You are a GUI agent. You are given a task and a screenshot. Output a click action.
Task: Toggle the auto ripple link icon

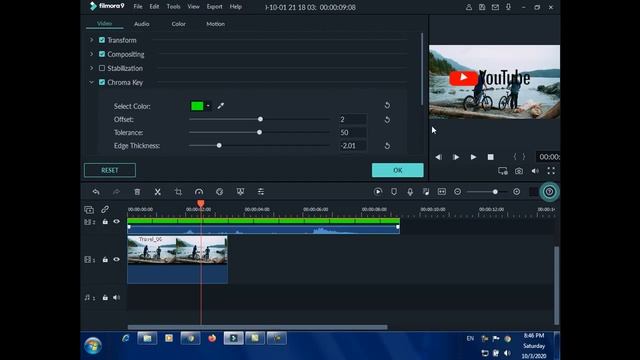(x=105, y=209)
